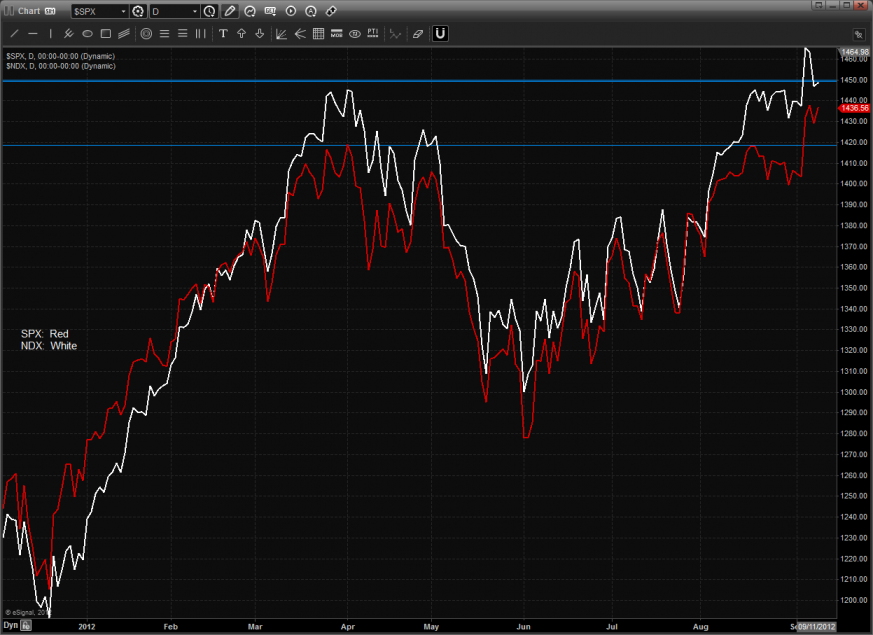
Task: Open the SET chart settings dropdown
Action: 270,11
